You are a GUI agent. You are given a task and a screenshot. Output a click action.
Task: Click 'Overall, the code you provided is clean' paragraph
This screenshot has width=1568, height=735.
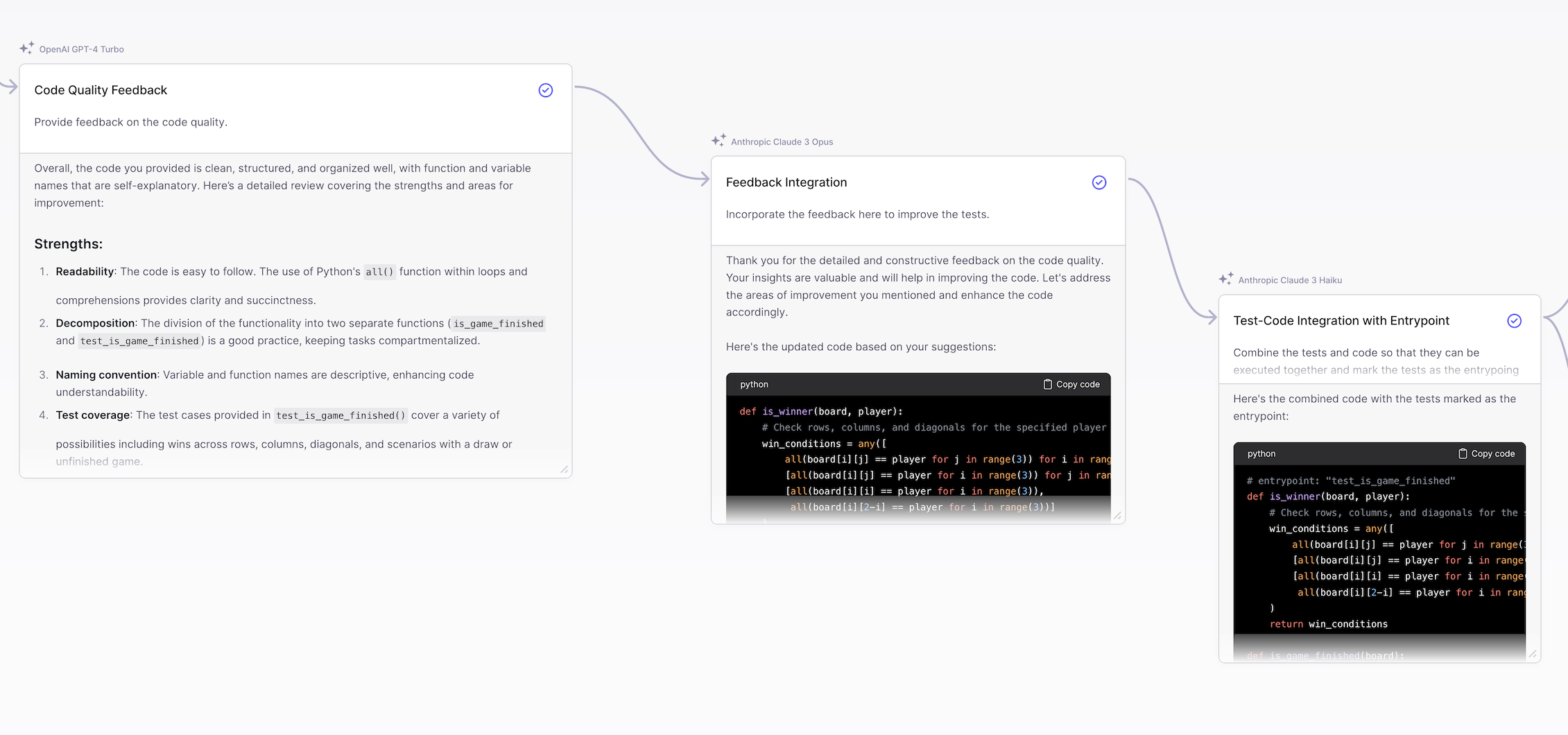[282, 185]
